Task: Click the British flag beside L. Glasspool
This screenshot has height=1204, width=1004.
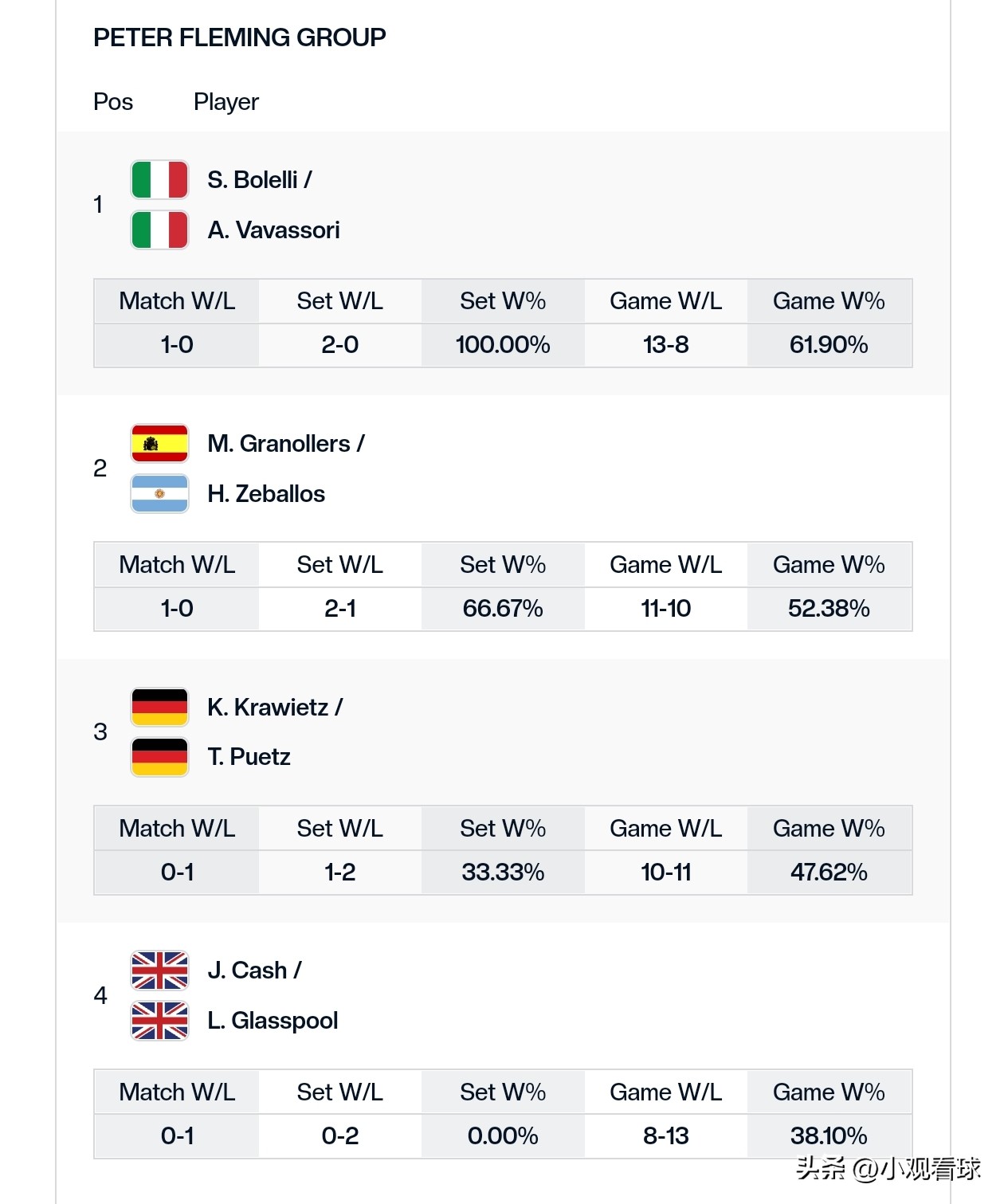Action: point(159,1021)
